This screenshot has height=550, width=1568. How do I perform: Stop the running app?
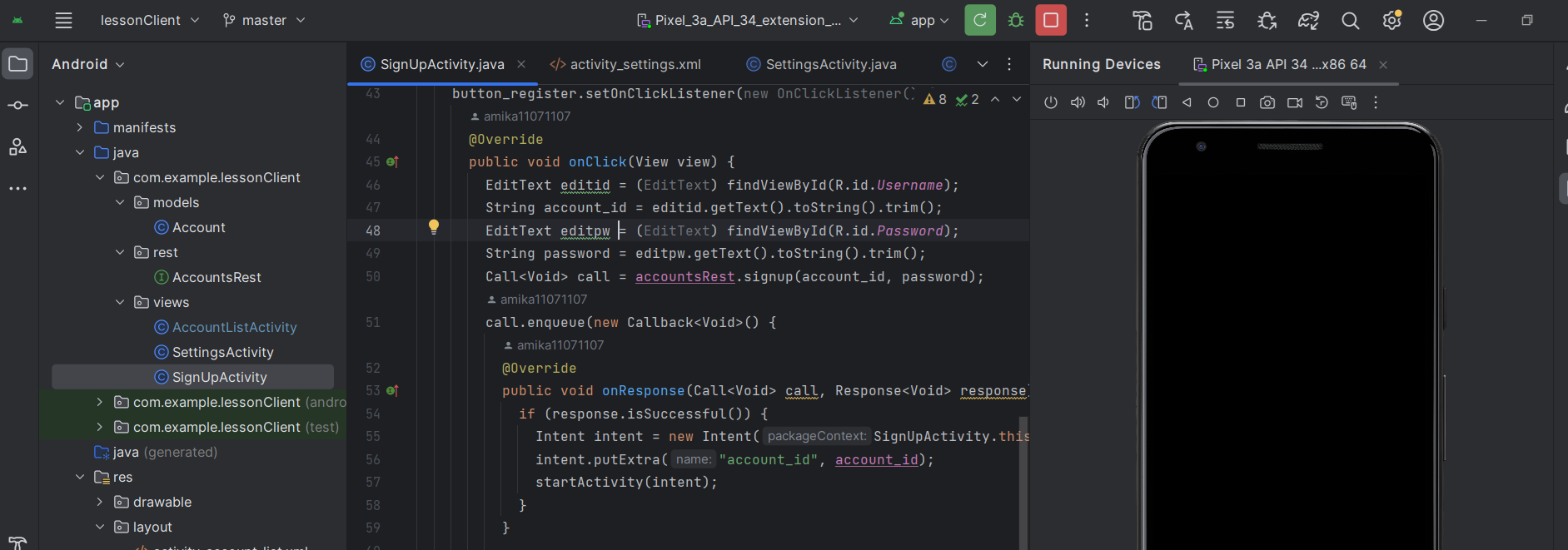1051,20
